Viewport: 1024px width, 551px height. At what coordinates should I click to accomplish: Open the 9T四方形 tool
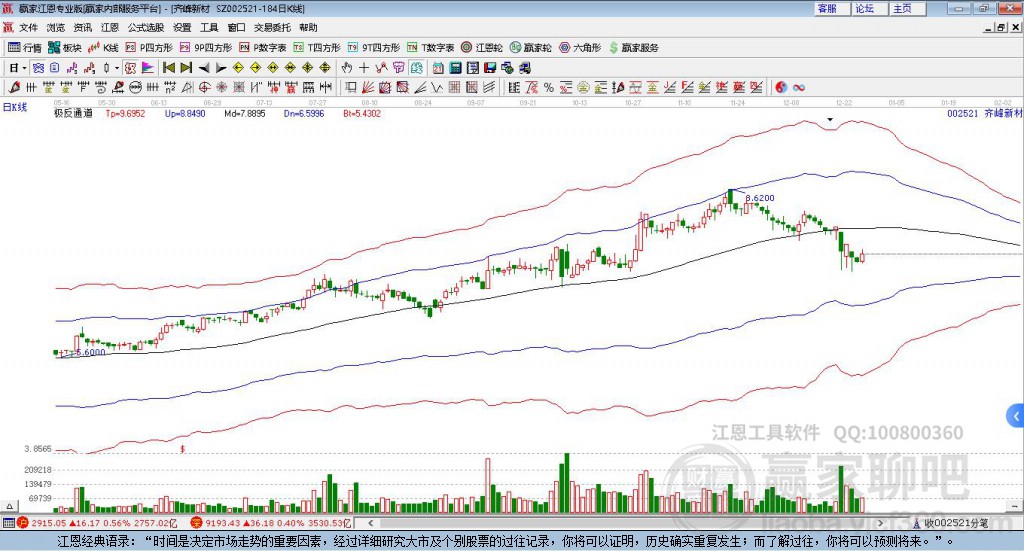click(x=374, y=48)
